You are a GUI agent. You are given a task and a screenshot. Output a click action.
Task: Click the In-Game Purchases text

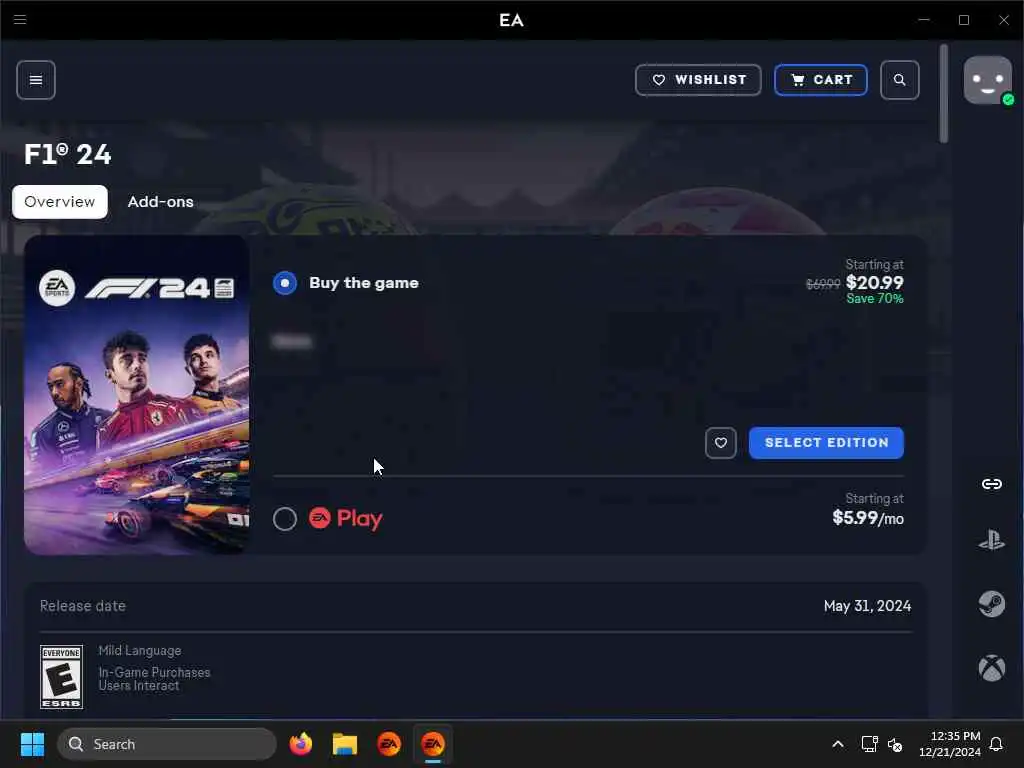click(154, 672)
